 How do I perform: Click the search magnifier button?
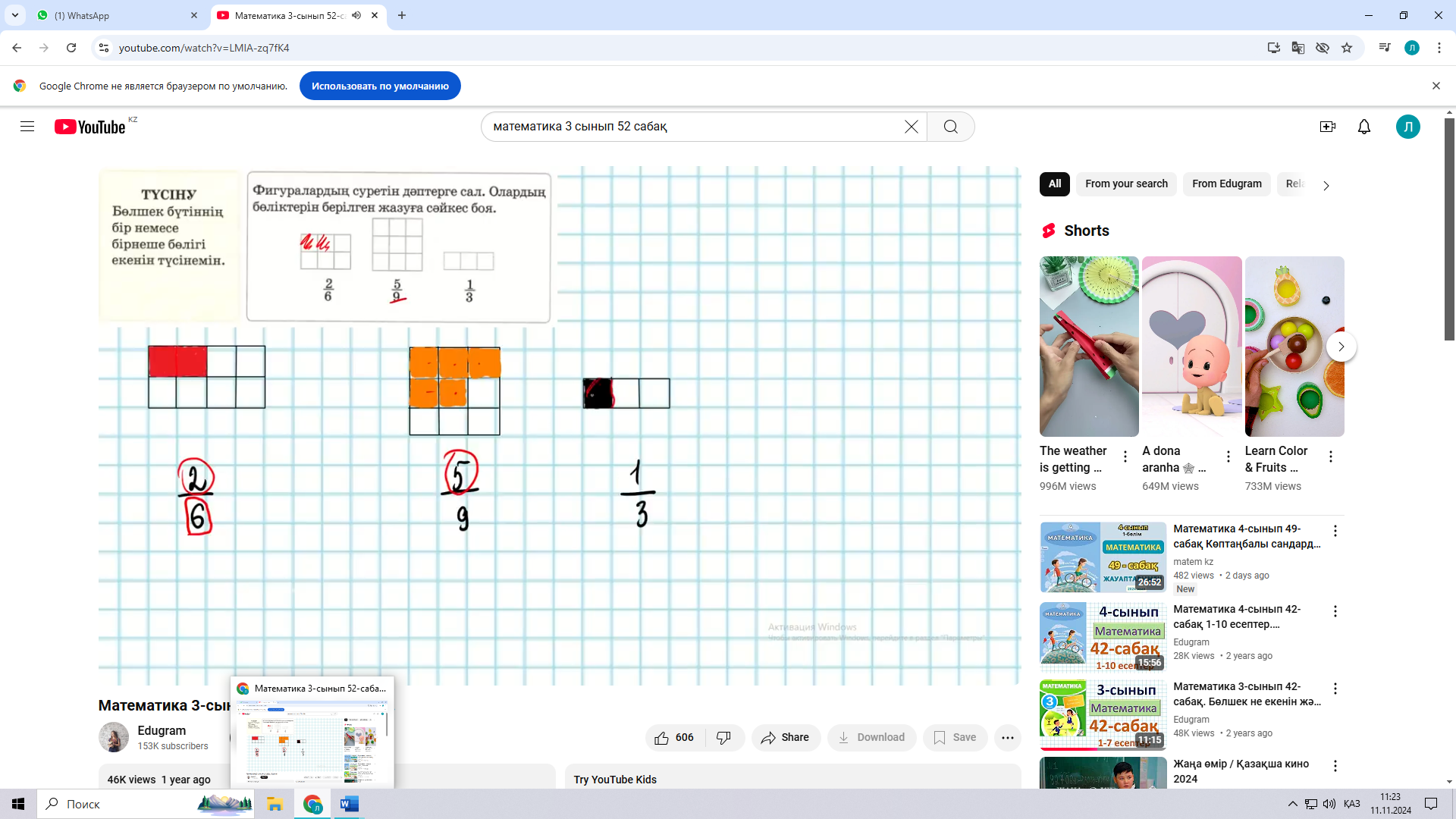950,127
